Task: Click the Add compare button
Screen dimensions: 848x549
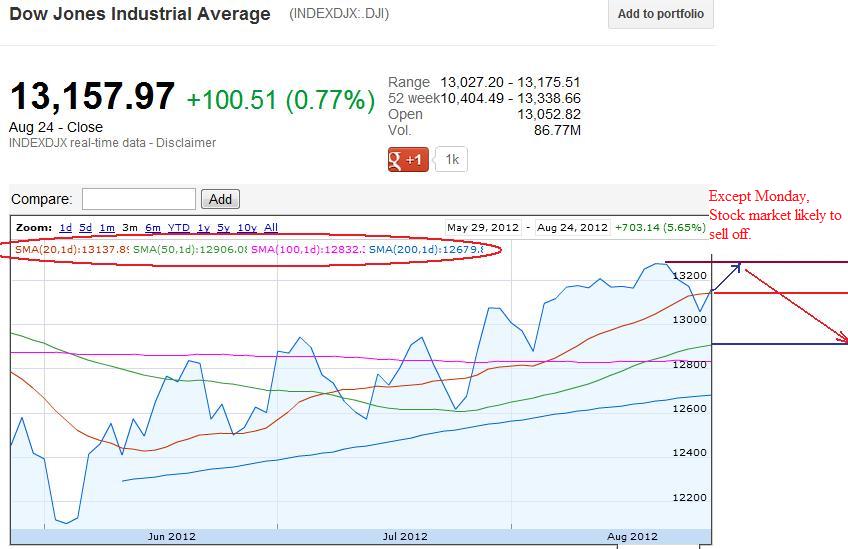Action: pos(220,199)
